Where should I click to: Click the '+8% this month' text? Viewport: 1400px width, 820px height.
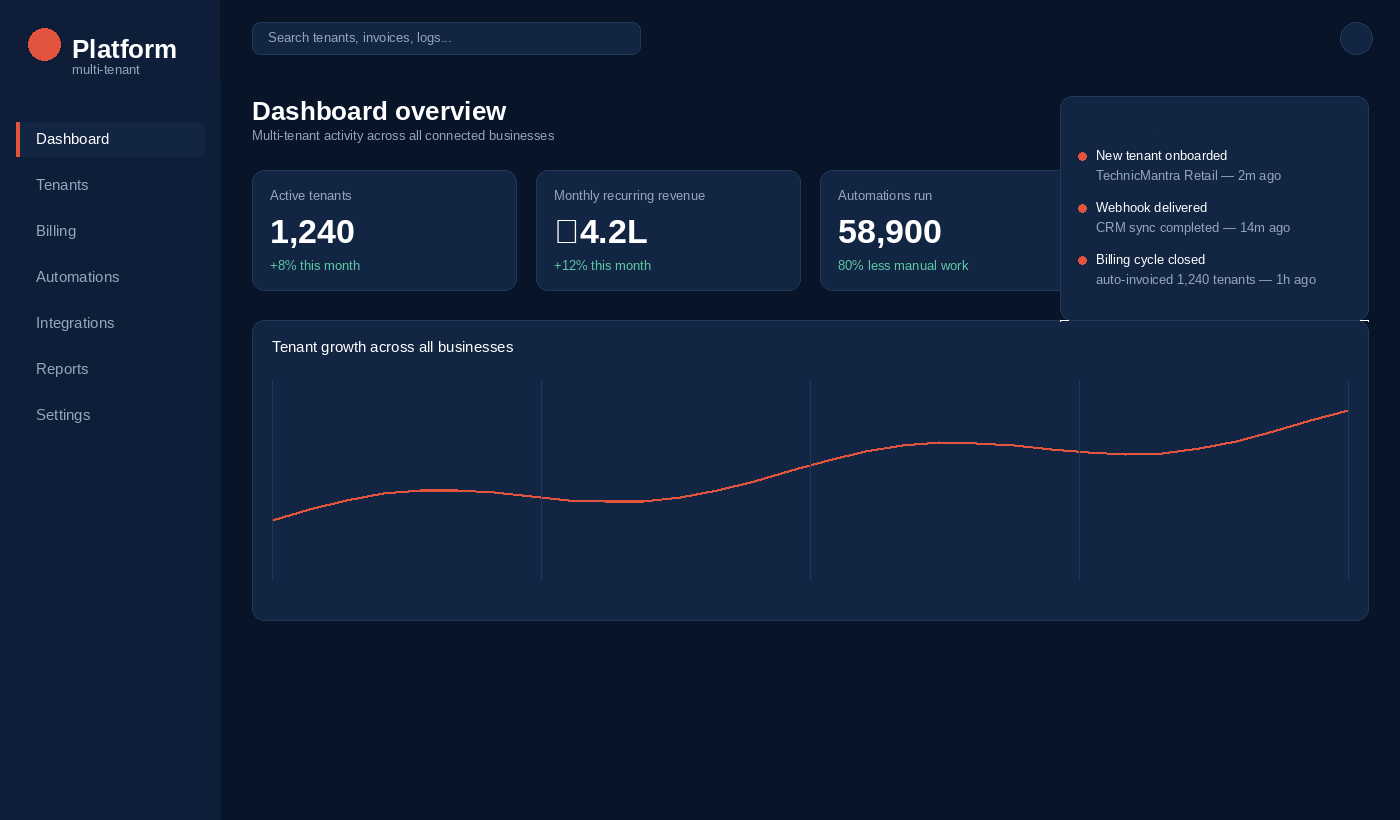[x=315, y=266]
